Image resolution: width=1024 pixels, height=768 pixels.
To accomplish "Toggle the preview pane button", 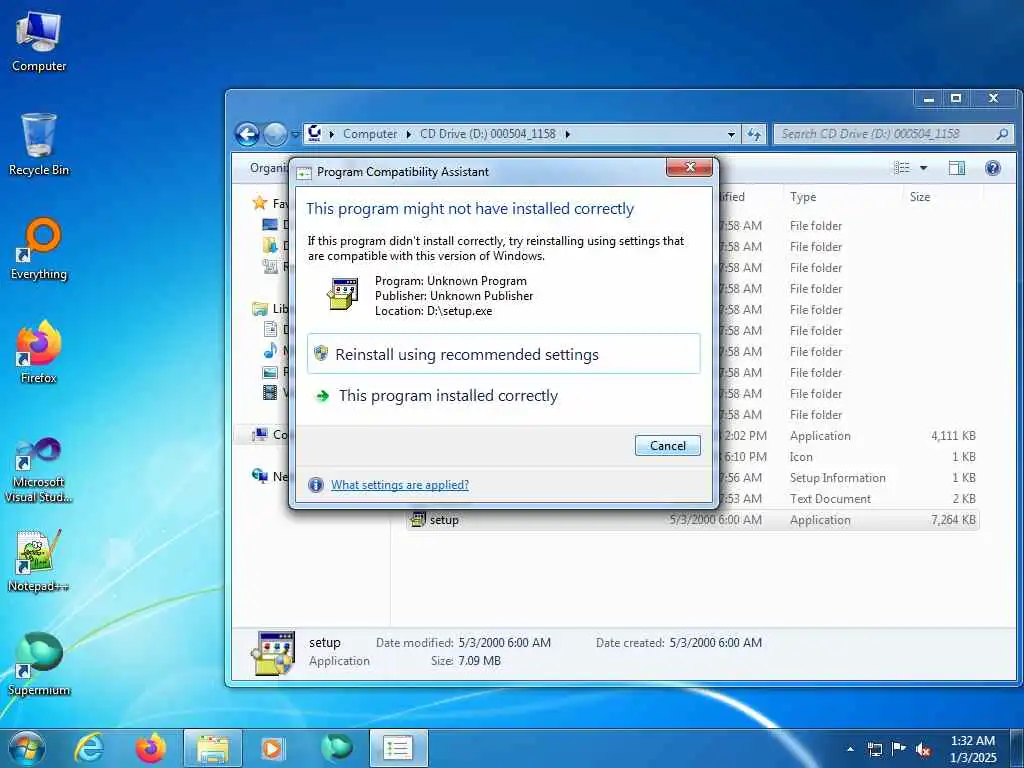I will 956,168.
